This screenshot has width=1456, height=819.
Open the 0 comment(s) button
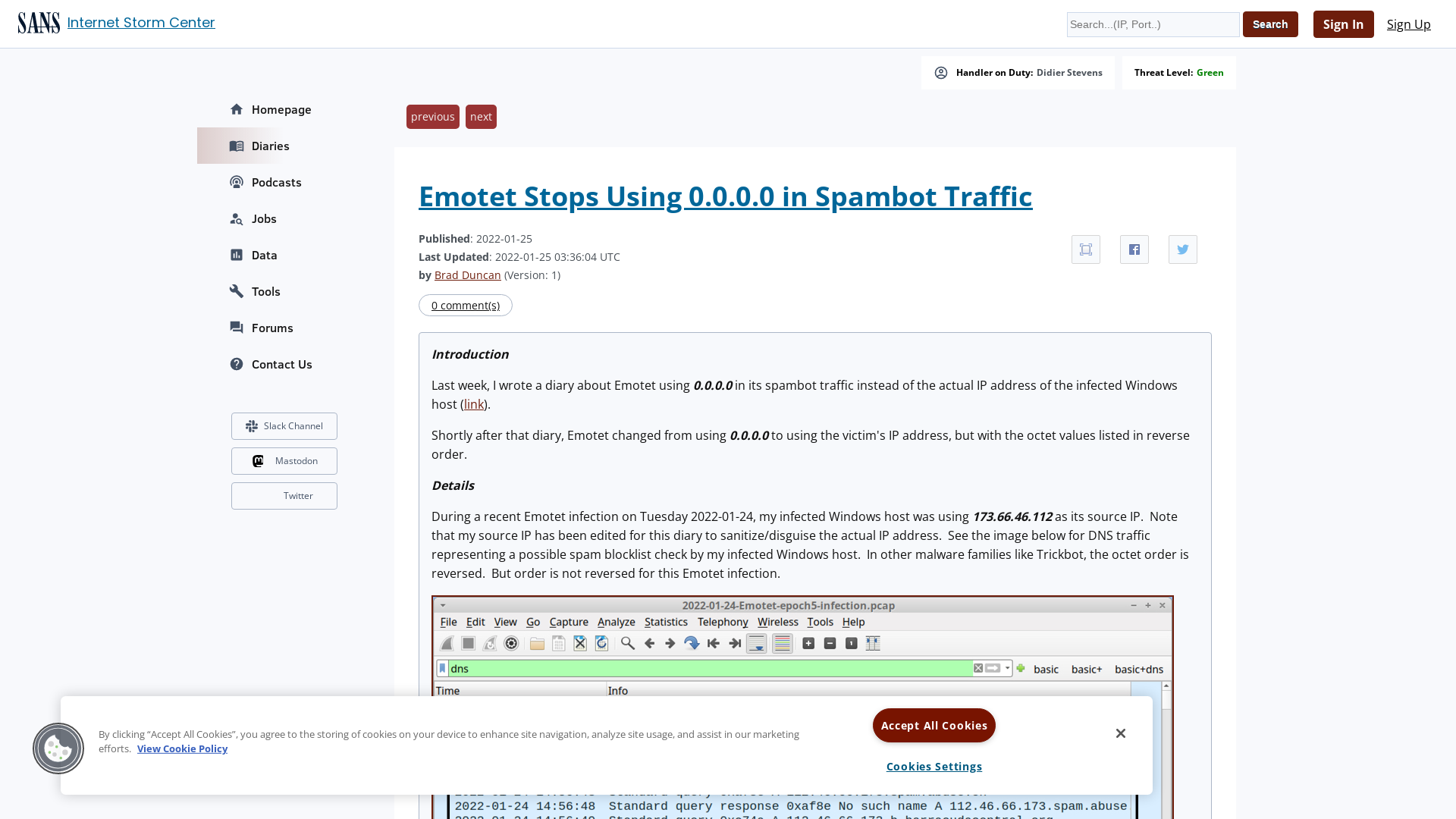pos(466,305)
